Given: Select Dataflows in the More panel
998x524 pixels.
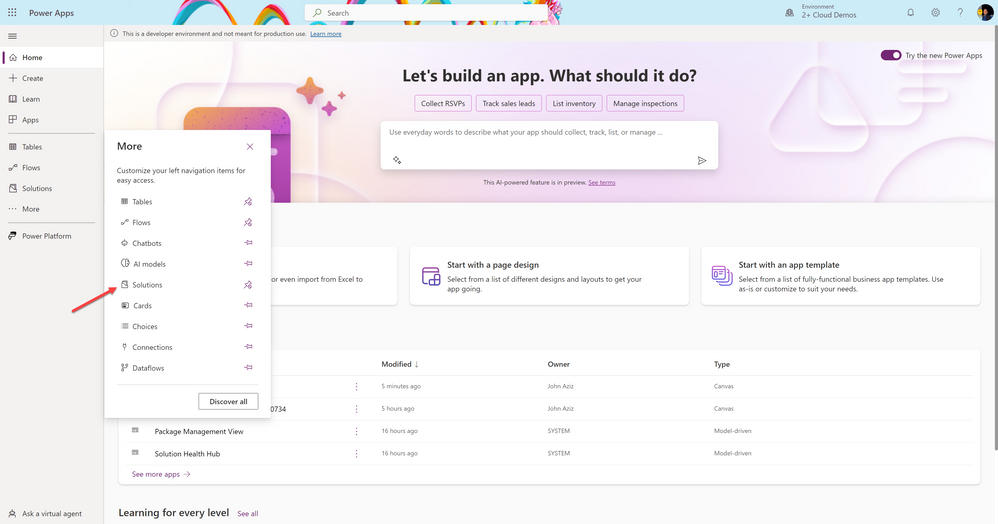Looking at the screenshot, I should [x=148, y=368].
